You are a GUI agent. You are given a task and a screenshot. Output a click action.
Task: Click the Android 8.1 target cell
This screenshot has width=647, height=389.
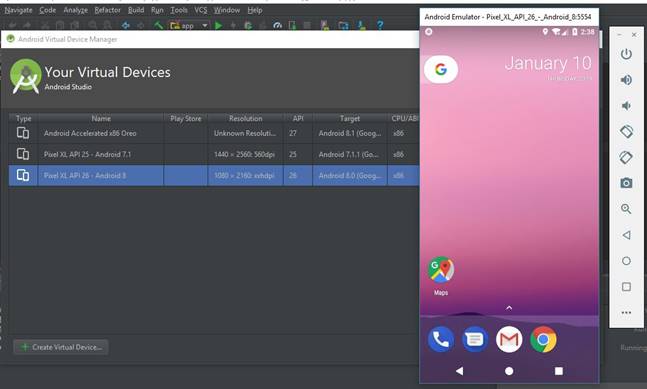pyautogui.click(x=350, y=133)
